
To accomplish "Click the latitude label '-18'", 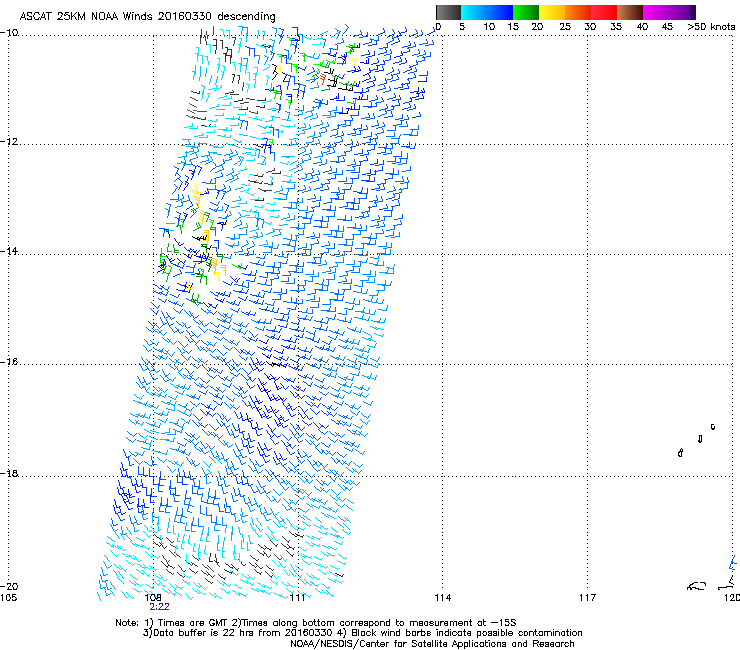I will (x=9, y=473).
